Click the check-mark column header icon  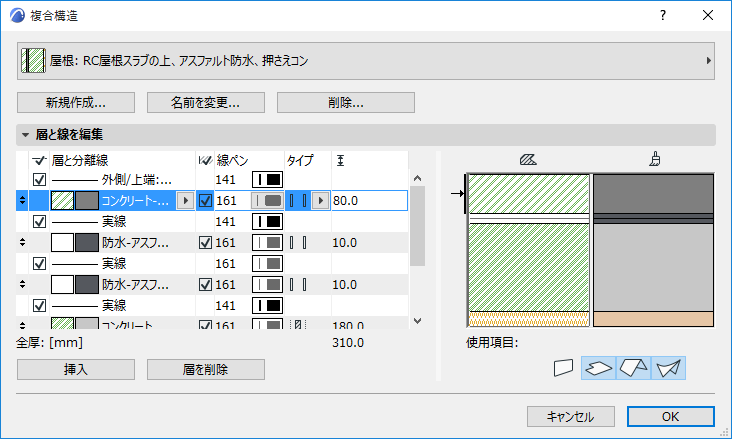point(39,161)
